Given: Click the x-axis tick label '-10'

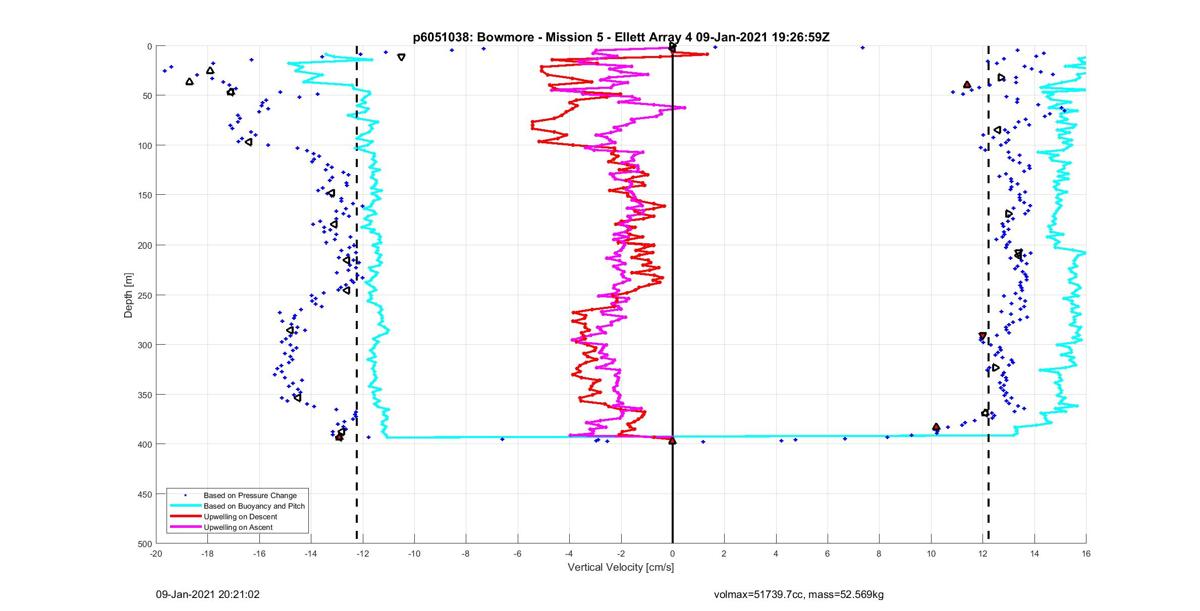Looking at the screenshot, I should tap(414, 553).
